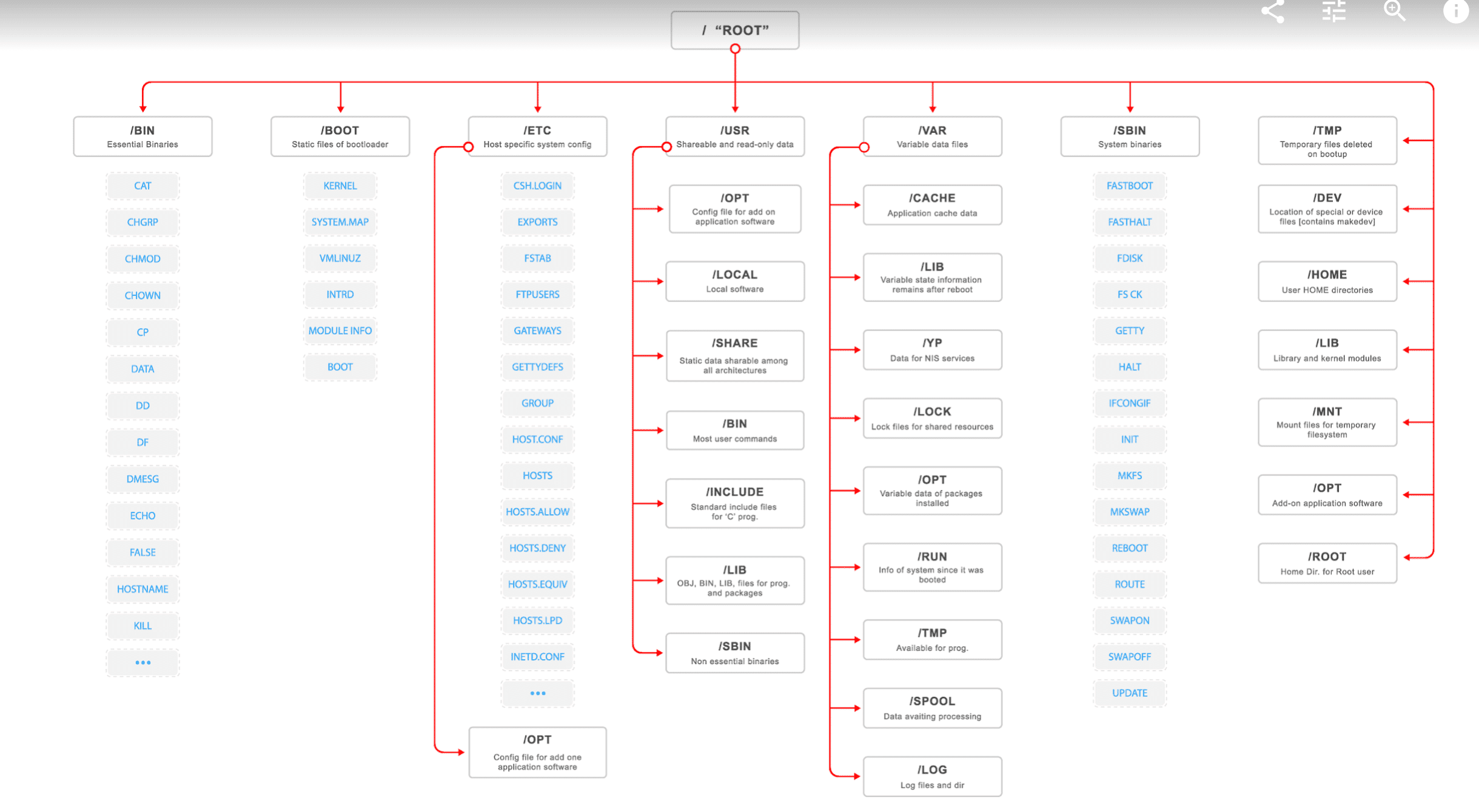Select the /SHARE static data box
Screen dimensions: 1479x812
tap(735, 355)
